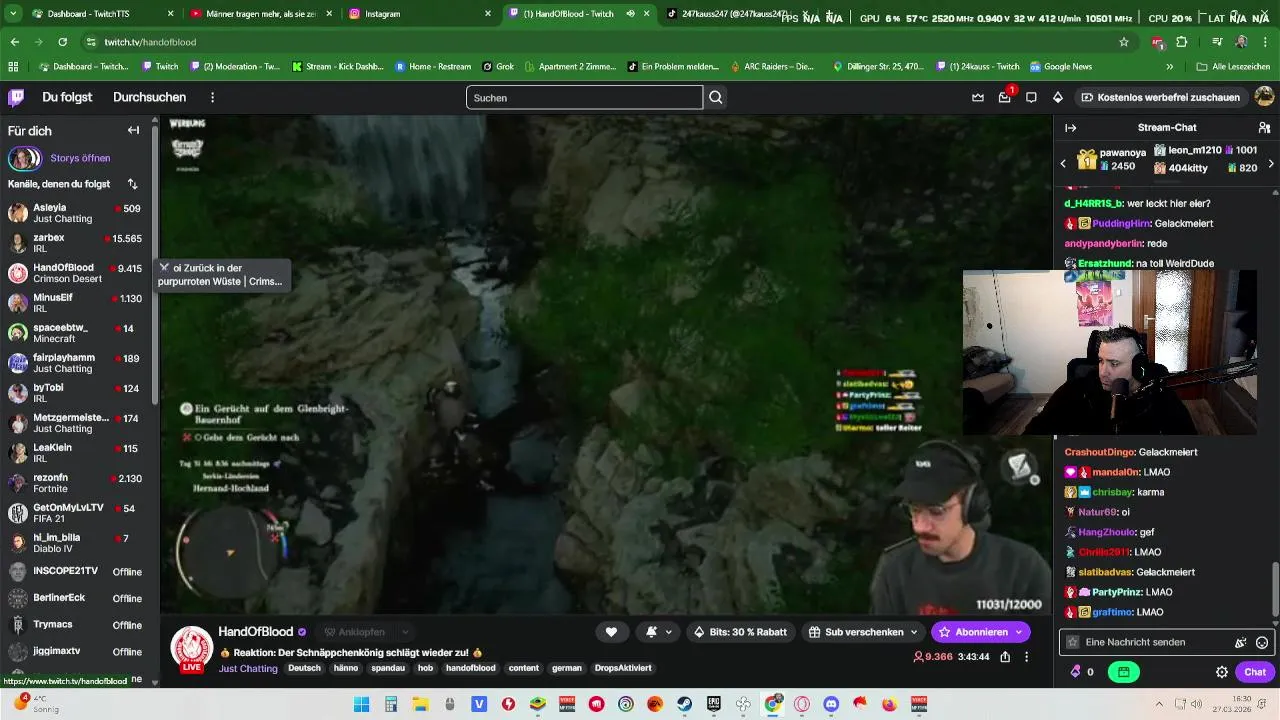
Task: Share the stream via share icon
Action: pos(1005,657)
